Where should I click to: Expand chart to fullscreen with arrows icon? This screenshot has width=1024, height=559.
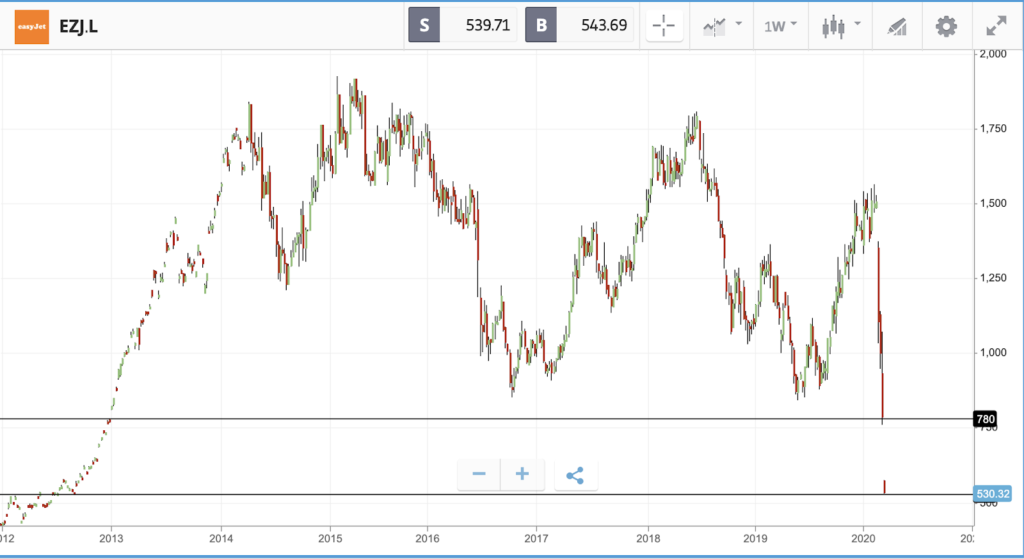tap(996, 26)
